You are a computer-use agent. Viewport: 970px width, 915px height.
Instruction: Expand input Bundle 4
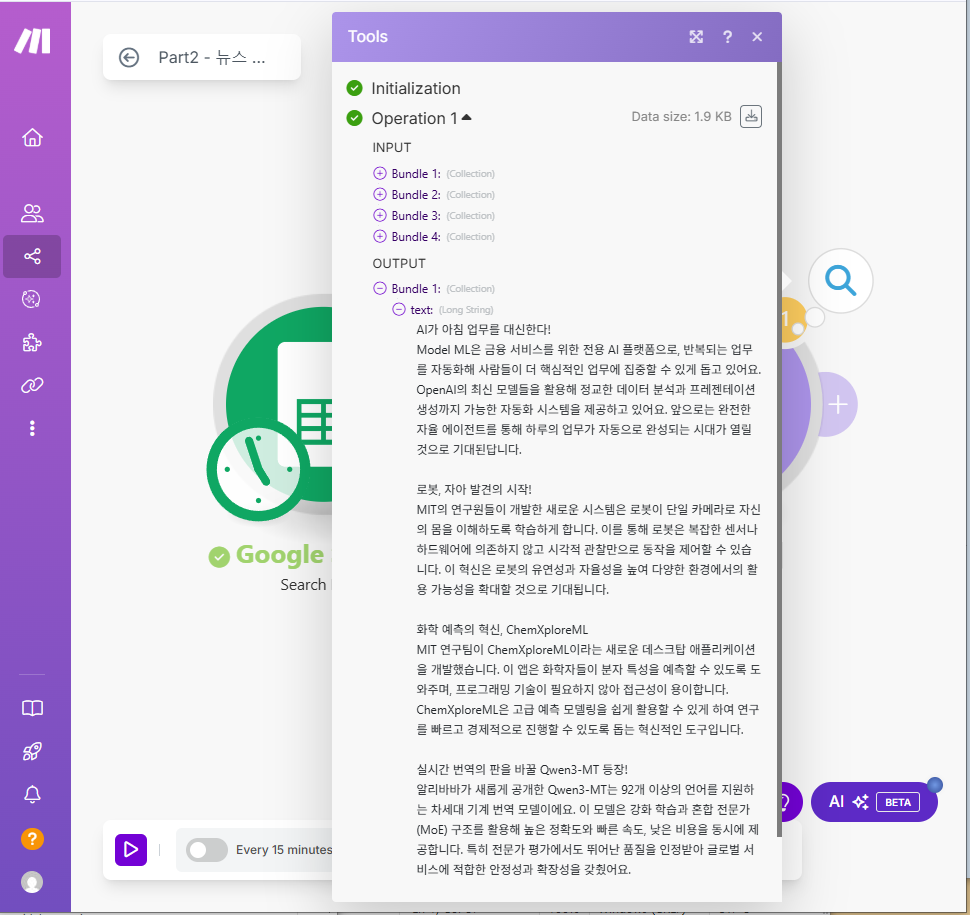click(380, 236)
